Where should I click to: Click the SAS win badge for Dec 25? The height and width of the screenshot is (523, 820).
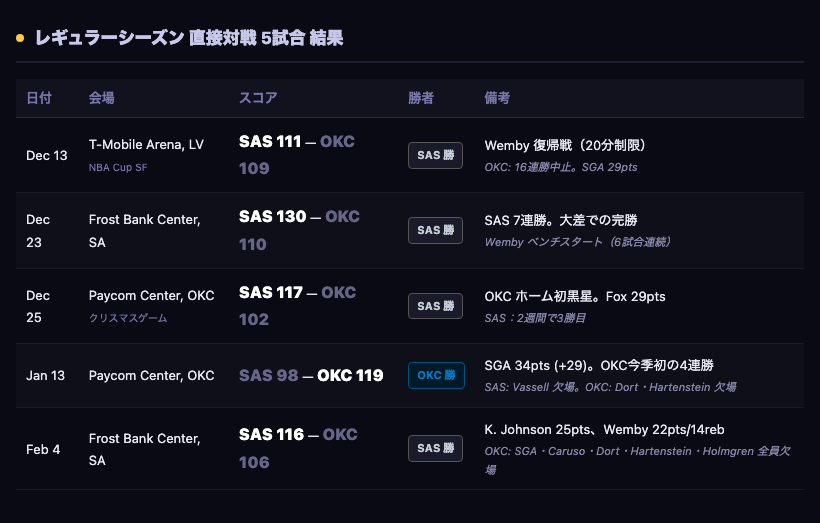(435, 306)
